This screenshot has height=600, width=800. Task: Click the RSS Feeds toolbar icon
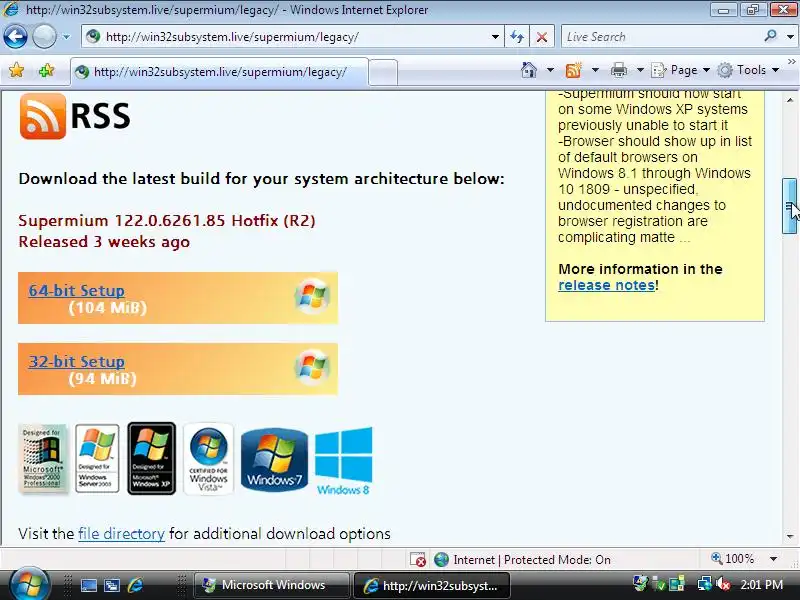573,70
